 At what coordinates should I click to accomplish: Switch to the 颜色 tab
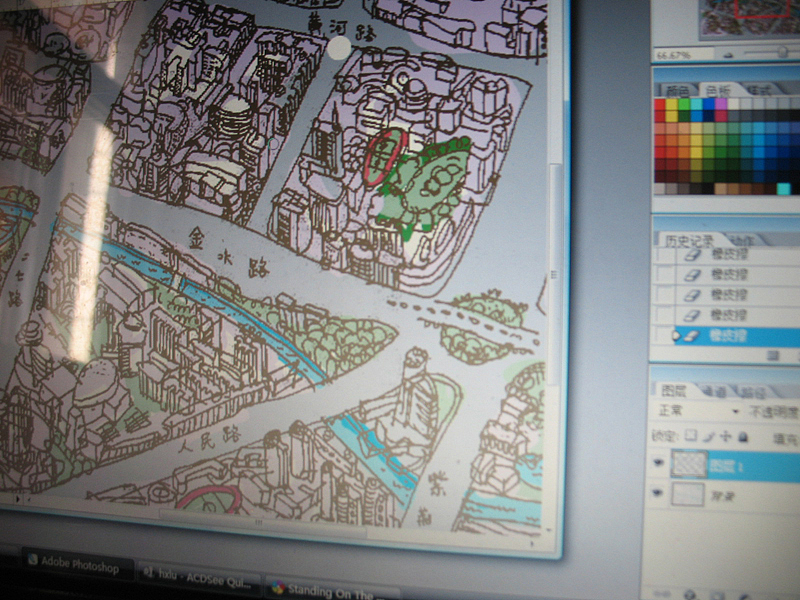point(677,91)
